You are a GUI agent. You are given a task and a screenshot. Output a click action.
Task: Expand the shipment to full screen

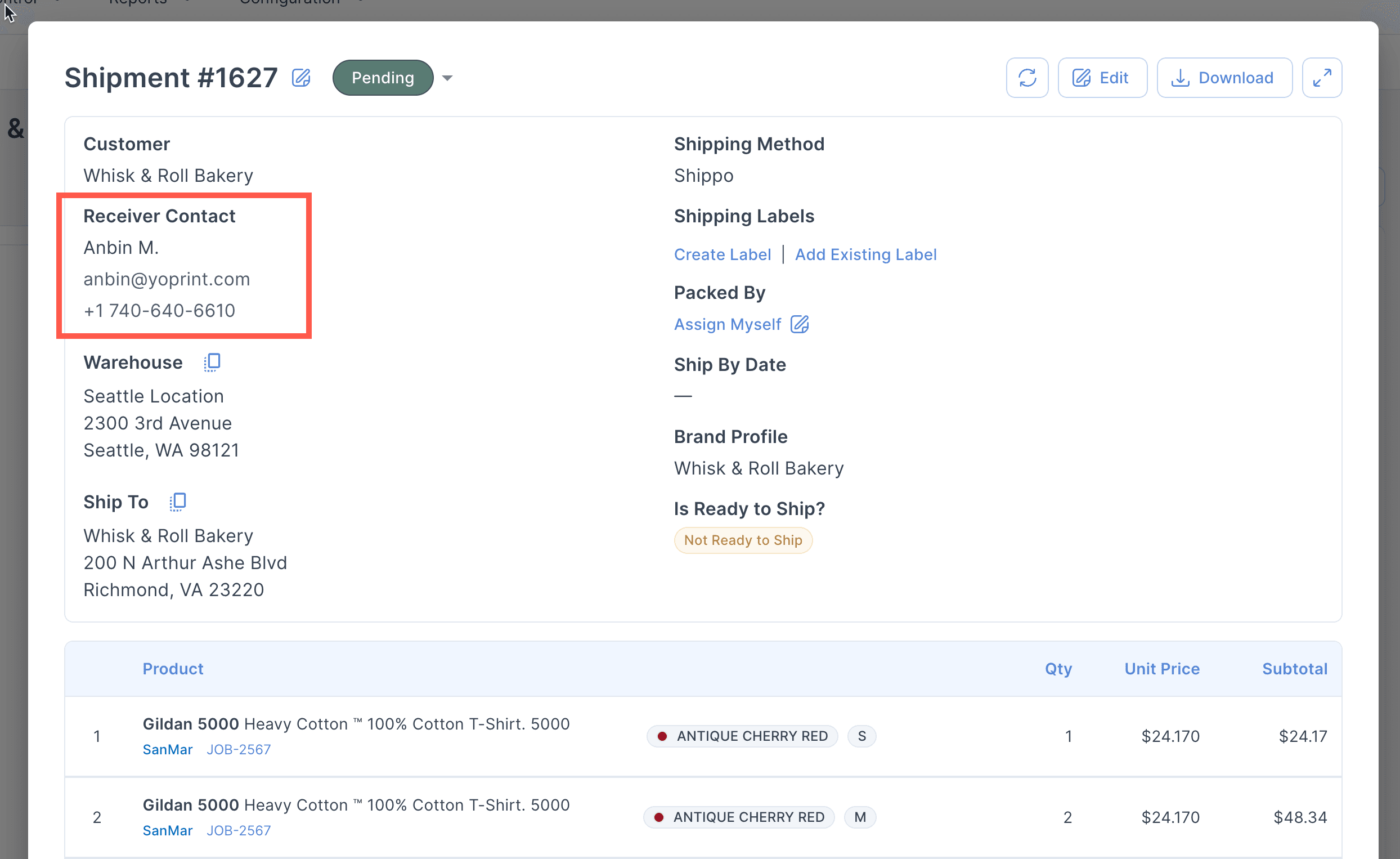[1322, 78]
